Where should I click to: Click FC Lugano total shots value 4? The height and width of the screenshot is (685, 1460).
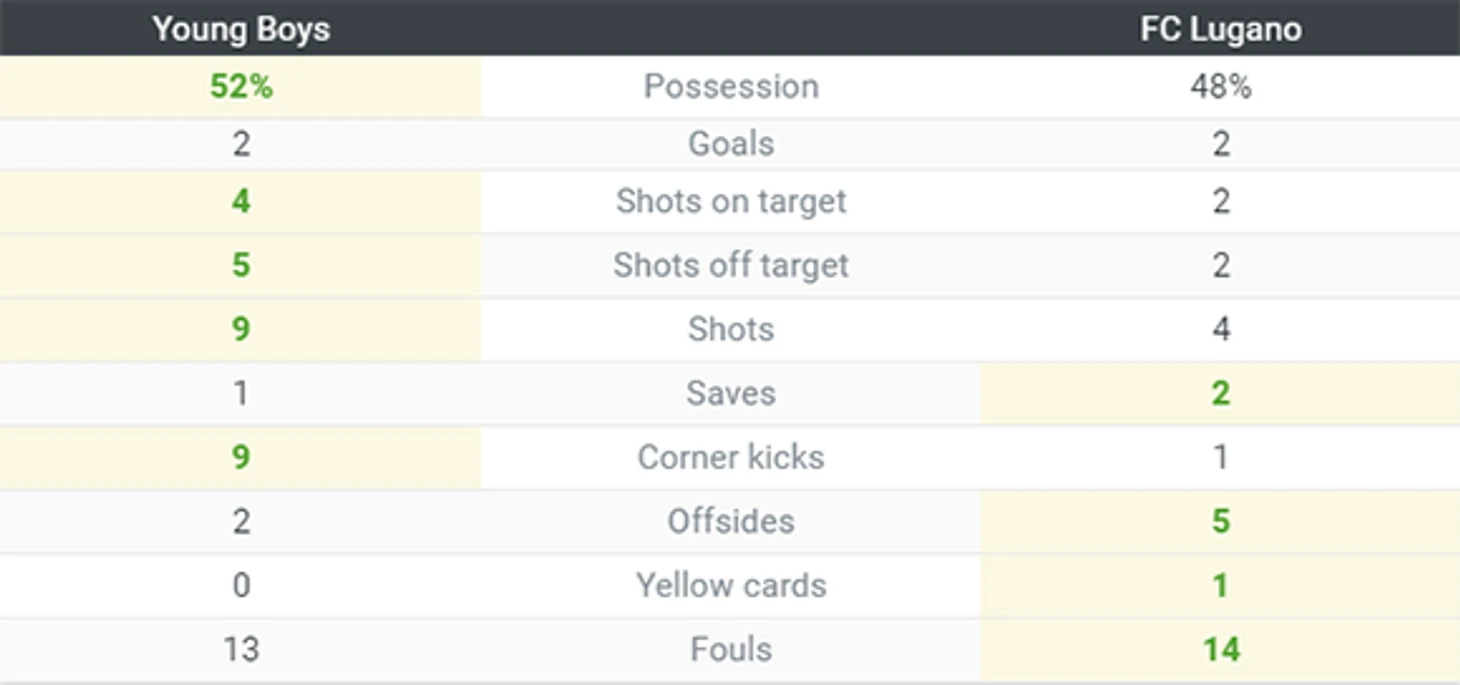1220,329
